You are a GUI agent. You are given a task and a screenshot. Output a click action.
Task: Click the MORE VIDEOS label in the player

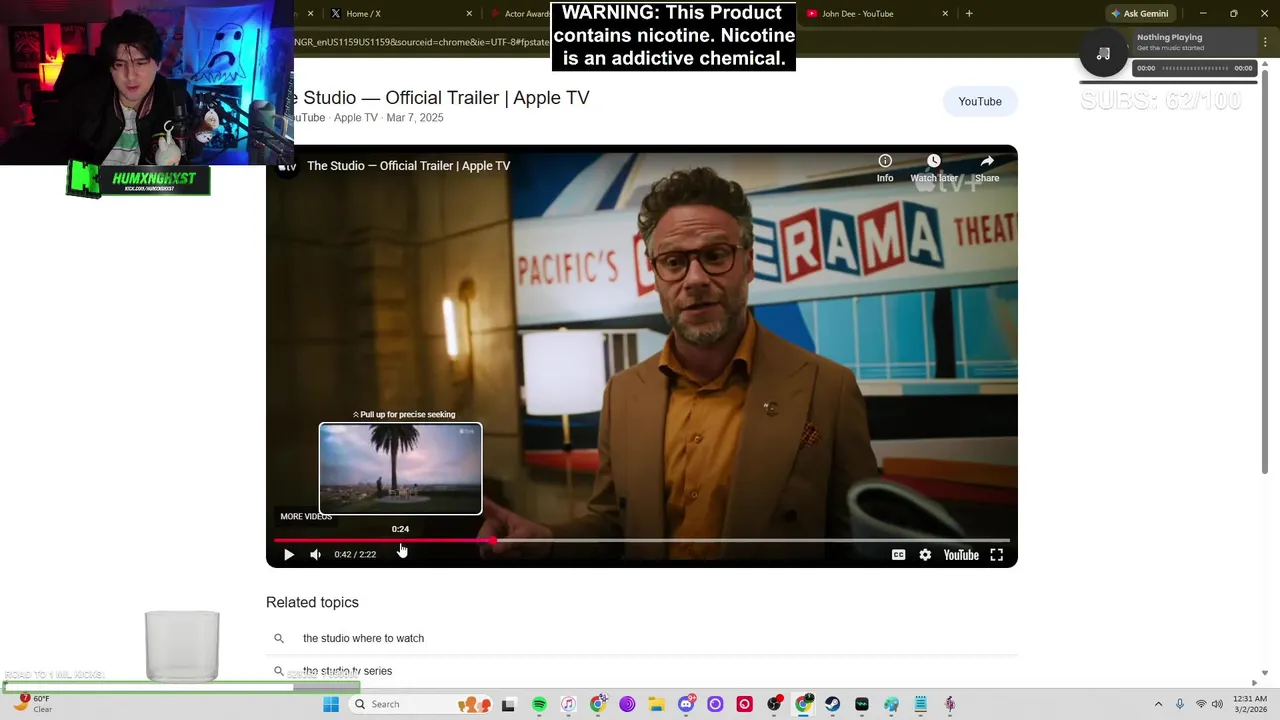pyautogui.click(x=306, y=516)
